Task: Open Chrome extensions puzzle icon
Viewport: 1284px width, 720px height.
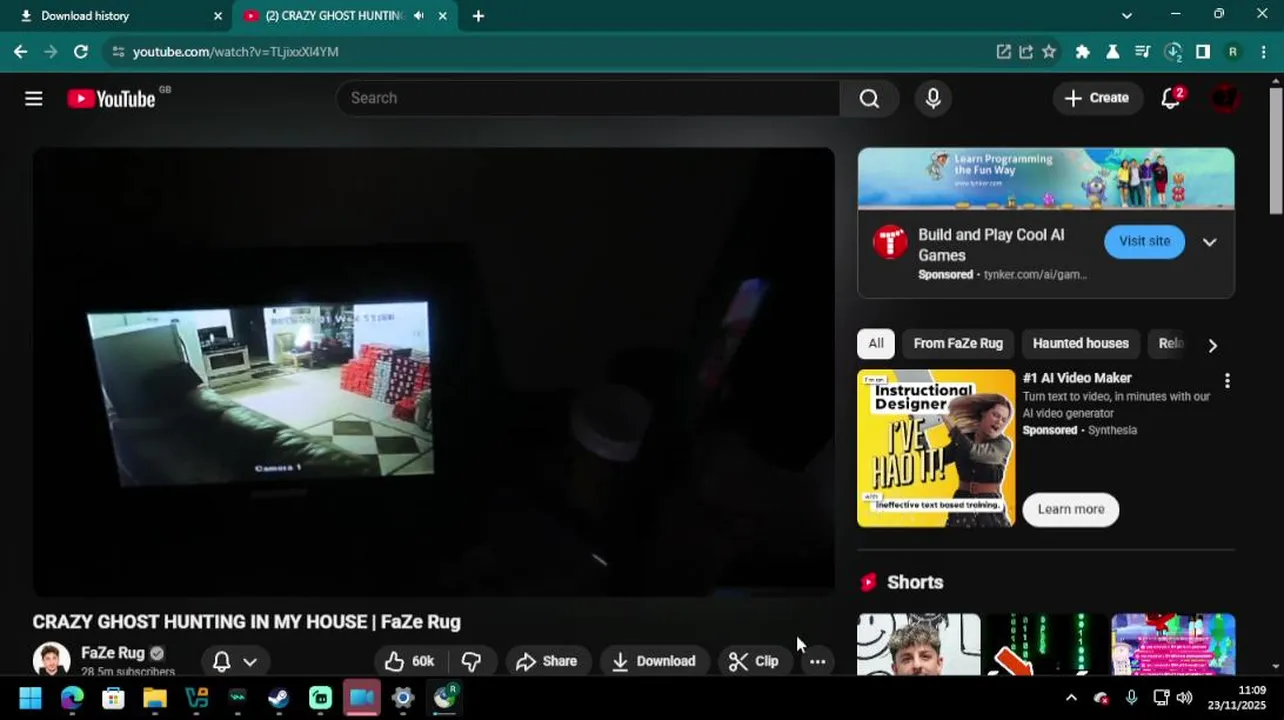Action: click(1082, 51)
